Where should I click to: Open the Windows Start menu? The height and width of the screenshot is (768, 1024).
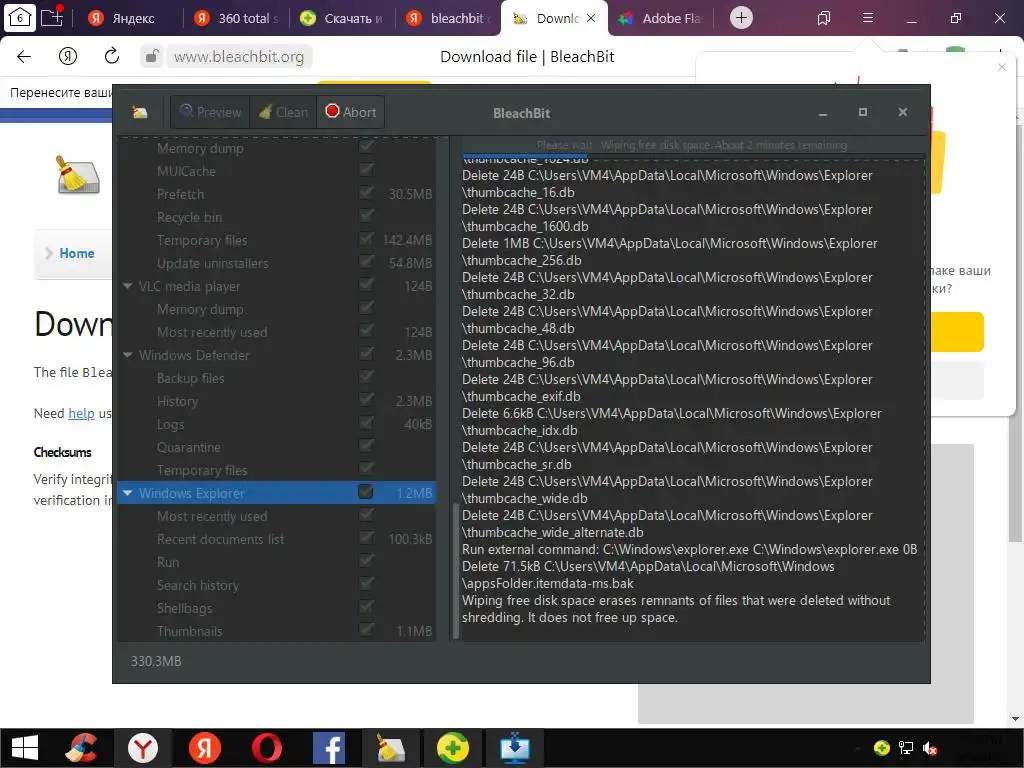(x=25, y=748)
